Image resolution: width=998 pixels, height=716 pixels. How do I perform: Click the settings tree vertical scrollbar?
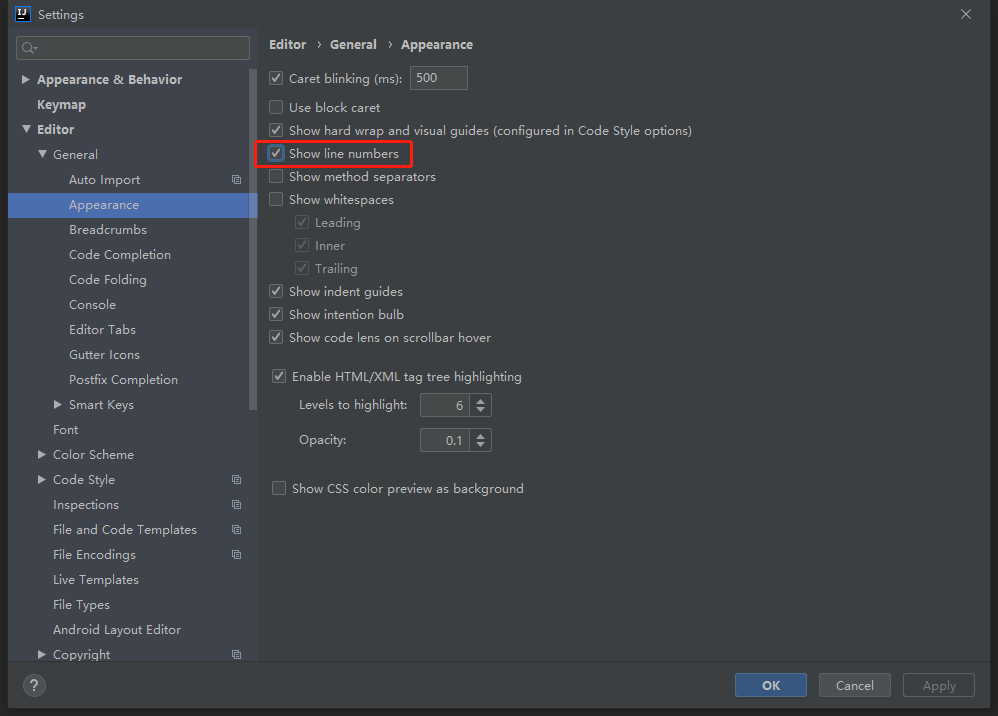[x=253, y=239]
